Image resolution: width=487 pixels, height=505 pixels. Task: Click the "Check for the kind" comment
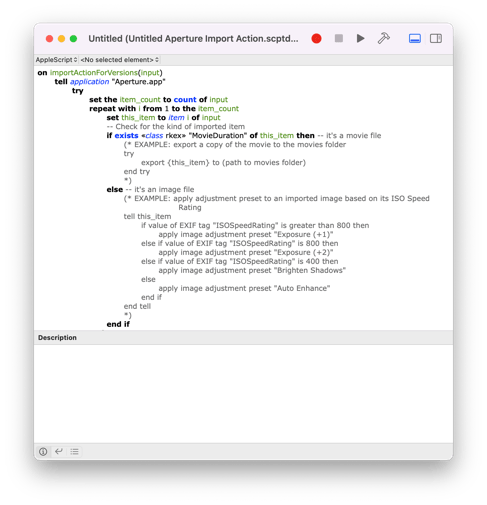(176, 127)
